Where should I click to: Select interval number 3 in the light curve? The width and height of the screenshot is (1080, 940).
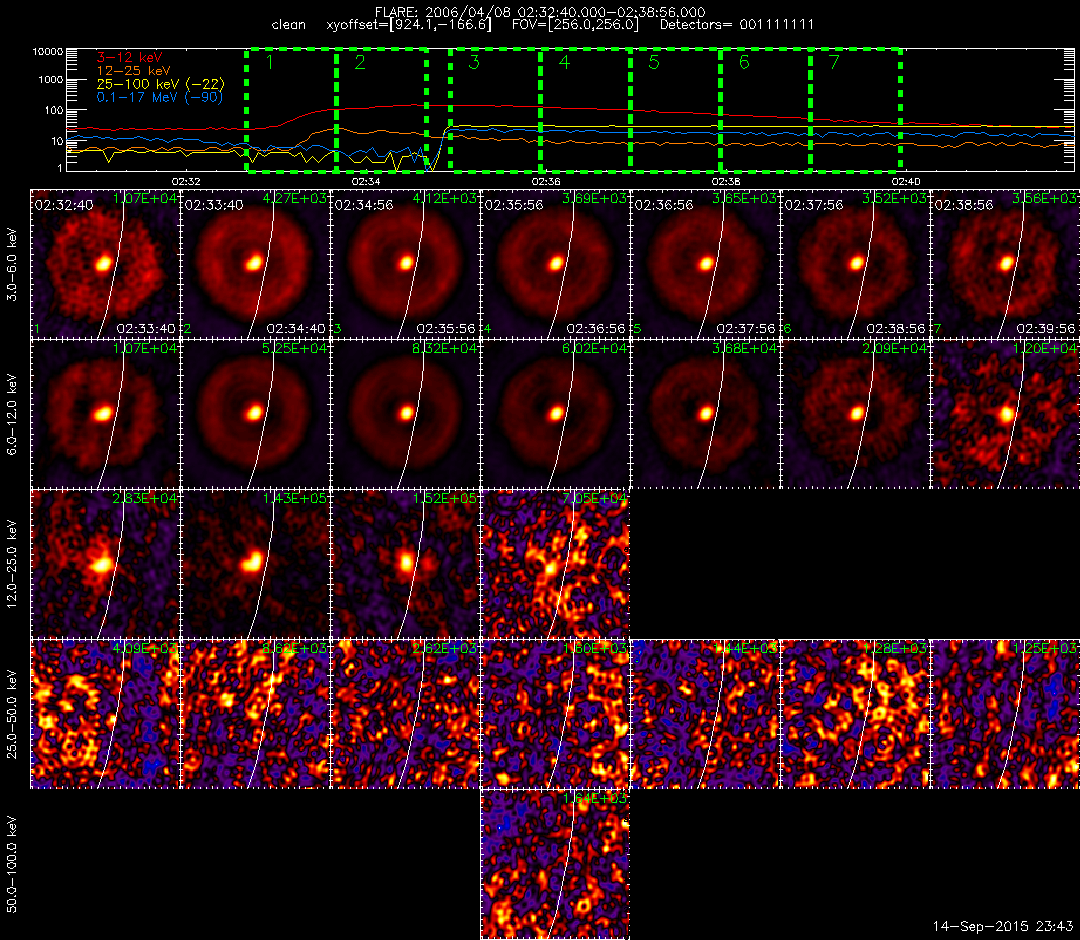(474, 63)
